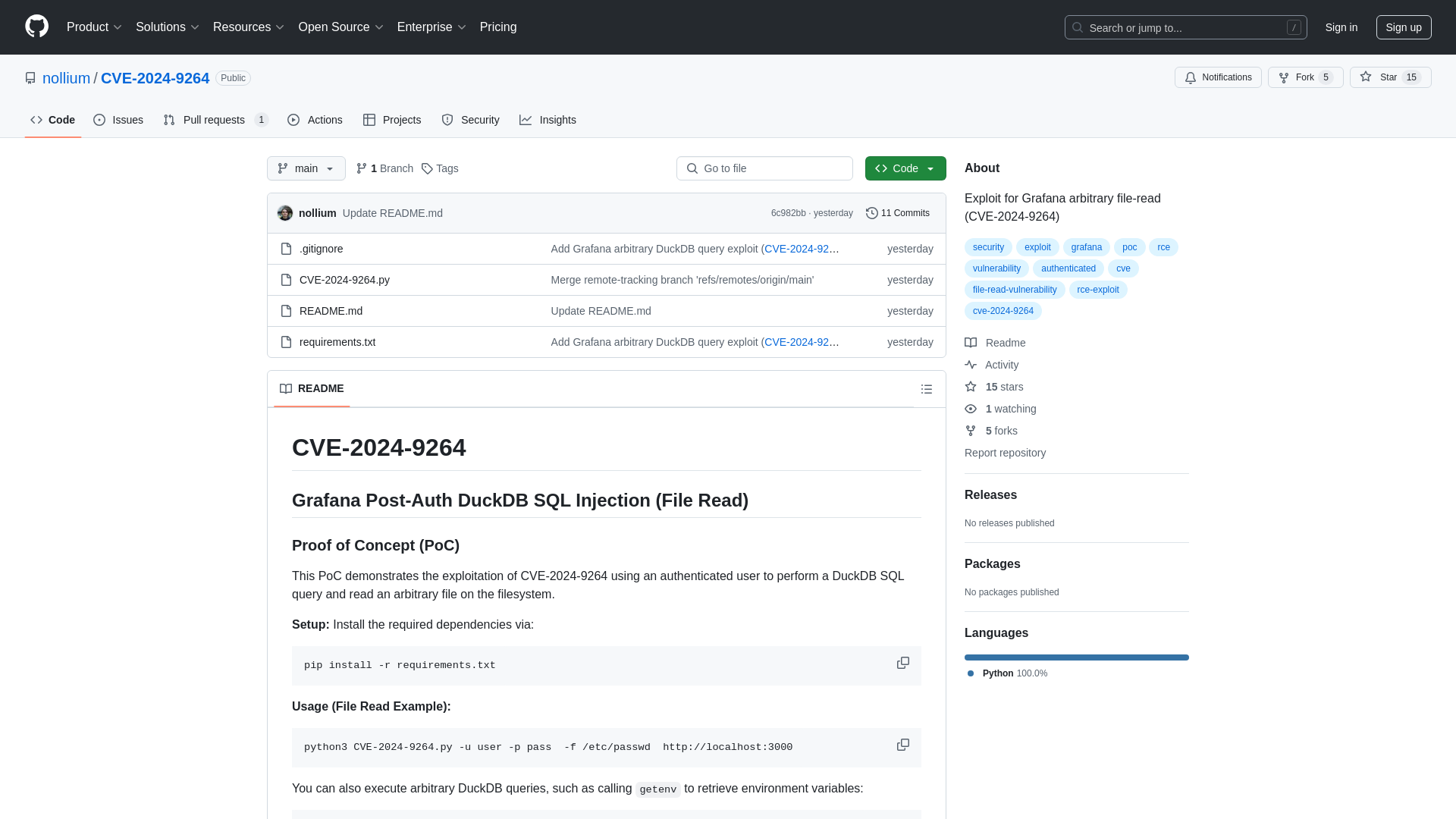Viewport: 1456px width, 819px height.
Task: Expand the Open Source menu
Action: [x=341, y=27]
